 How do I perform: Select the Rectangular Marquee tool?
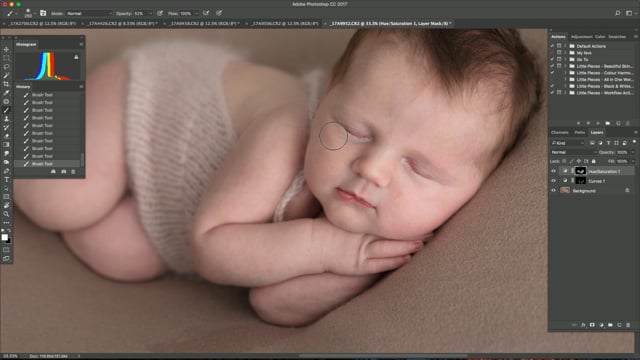tap(6, 58)
